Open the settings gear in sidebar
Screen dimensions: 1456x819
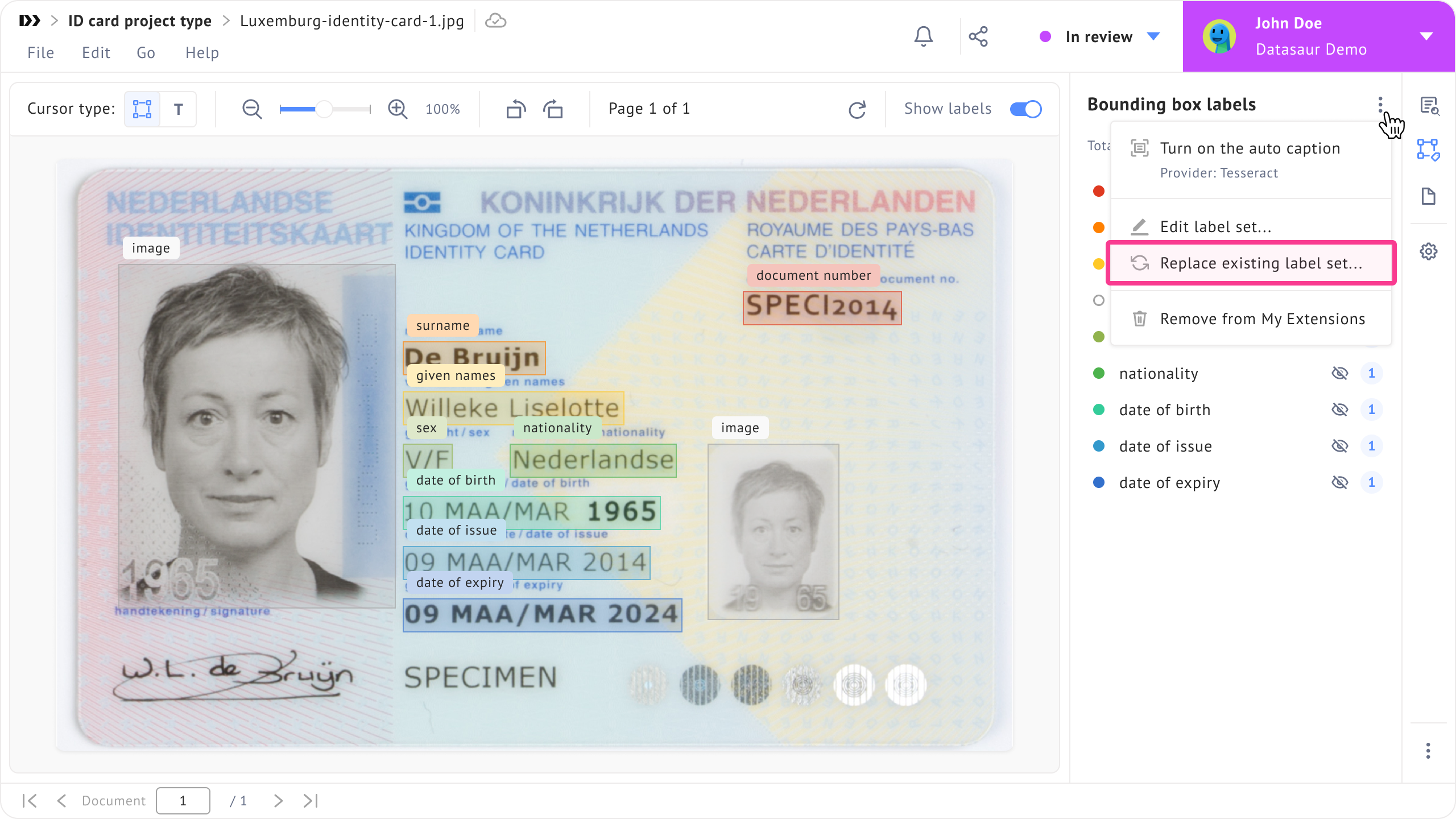(1428, 251)
